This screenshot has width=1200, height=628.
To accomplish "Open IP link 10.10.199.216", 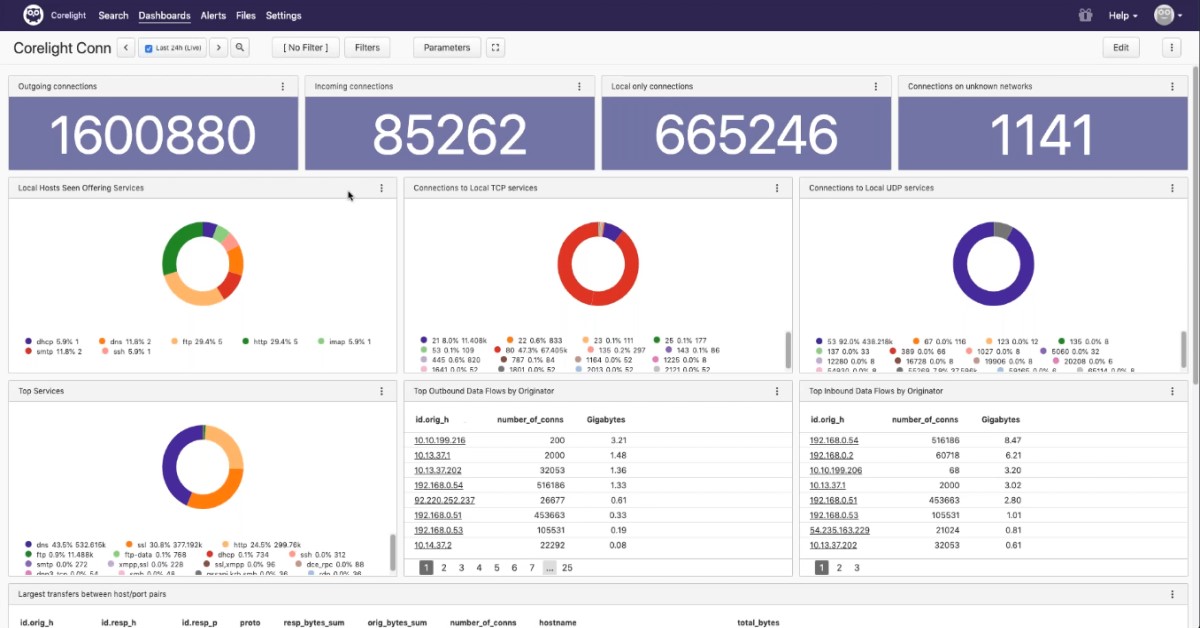I will (440, 440).
